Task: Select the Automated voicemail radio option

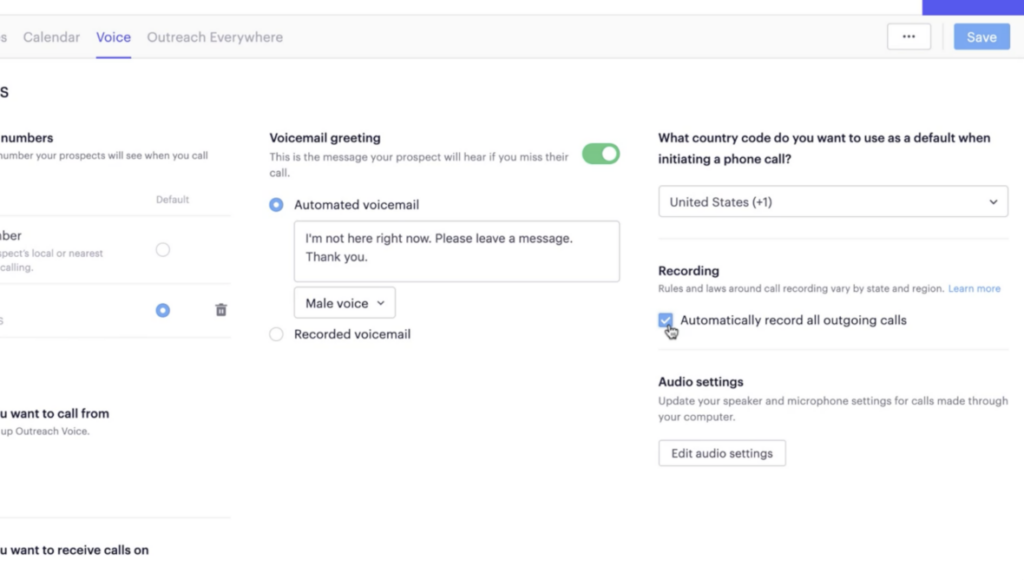Action: (x=276, y=205)
